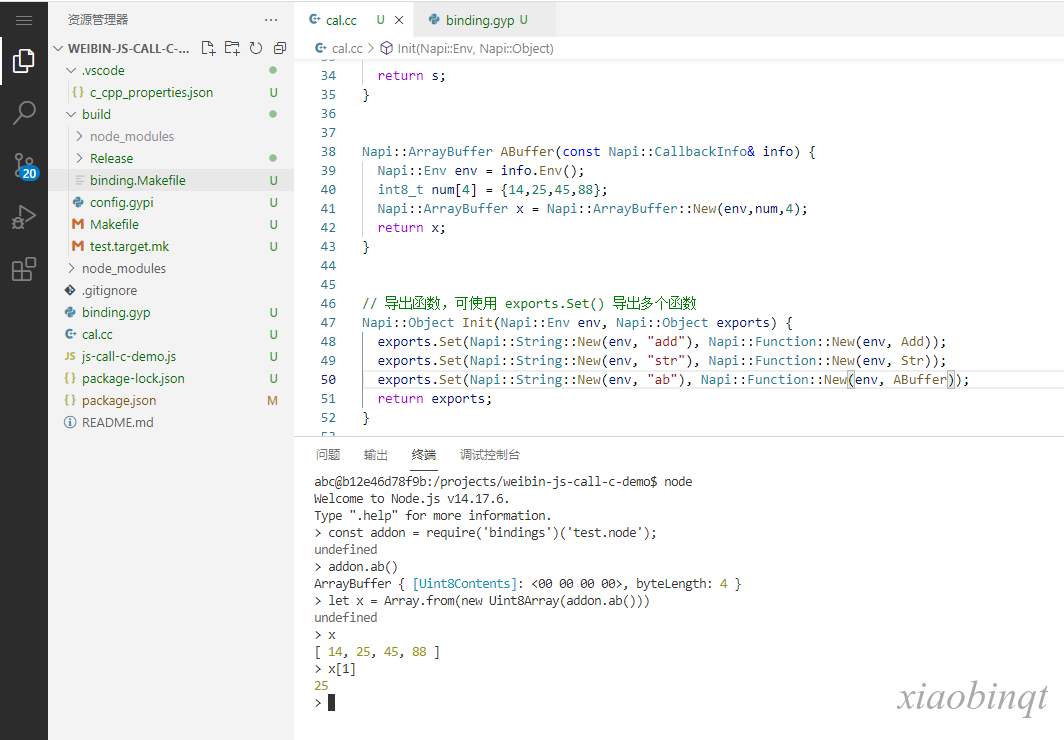This screenshot has width=1064, height=740.
Task: Click the New Folder icon in the explorer header
Action: (x=232, y=48)
